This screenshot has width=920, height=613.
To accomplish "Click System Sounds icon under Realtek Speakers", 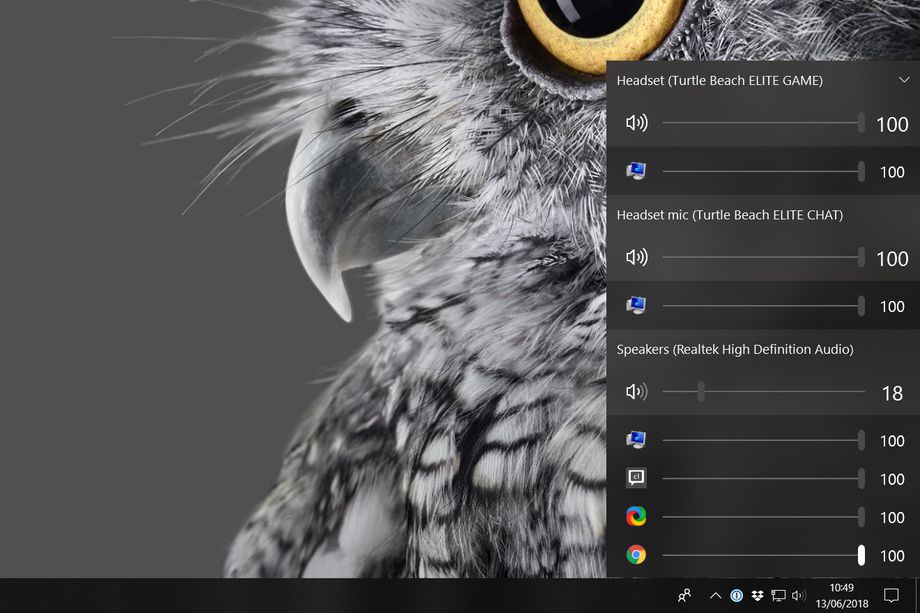I will point(636,440).
